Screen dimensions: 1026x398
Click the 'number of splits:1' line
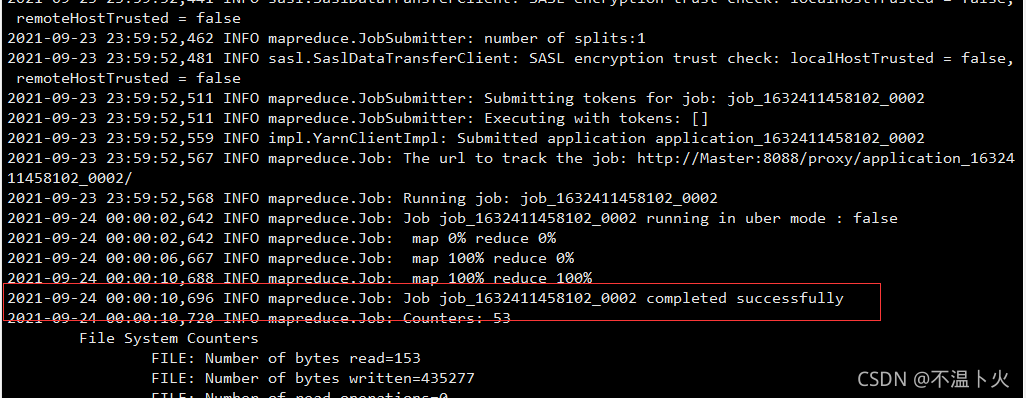[327, 39]
